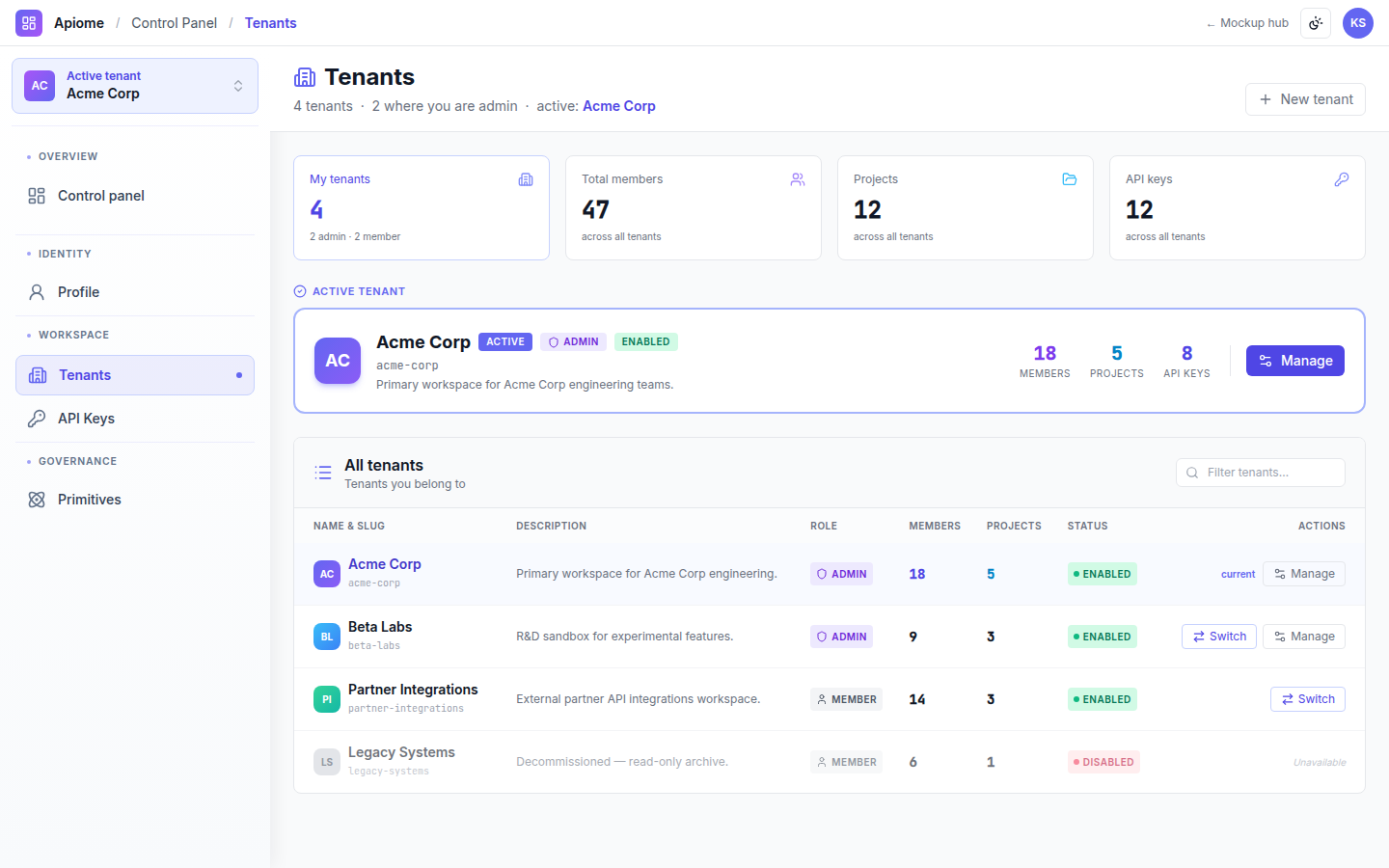Click the DISABLED status badge for Legacy Systems
This screenshot has height=868, width=1389.
coord(1103,762)
